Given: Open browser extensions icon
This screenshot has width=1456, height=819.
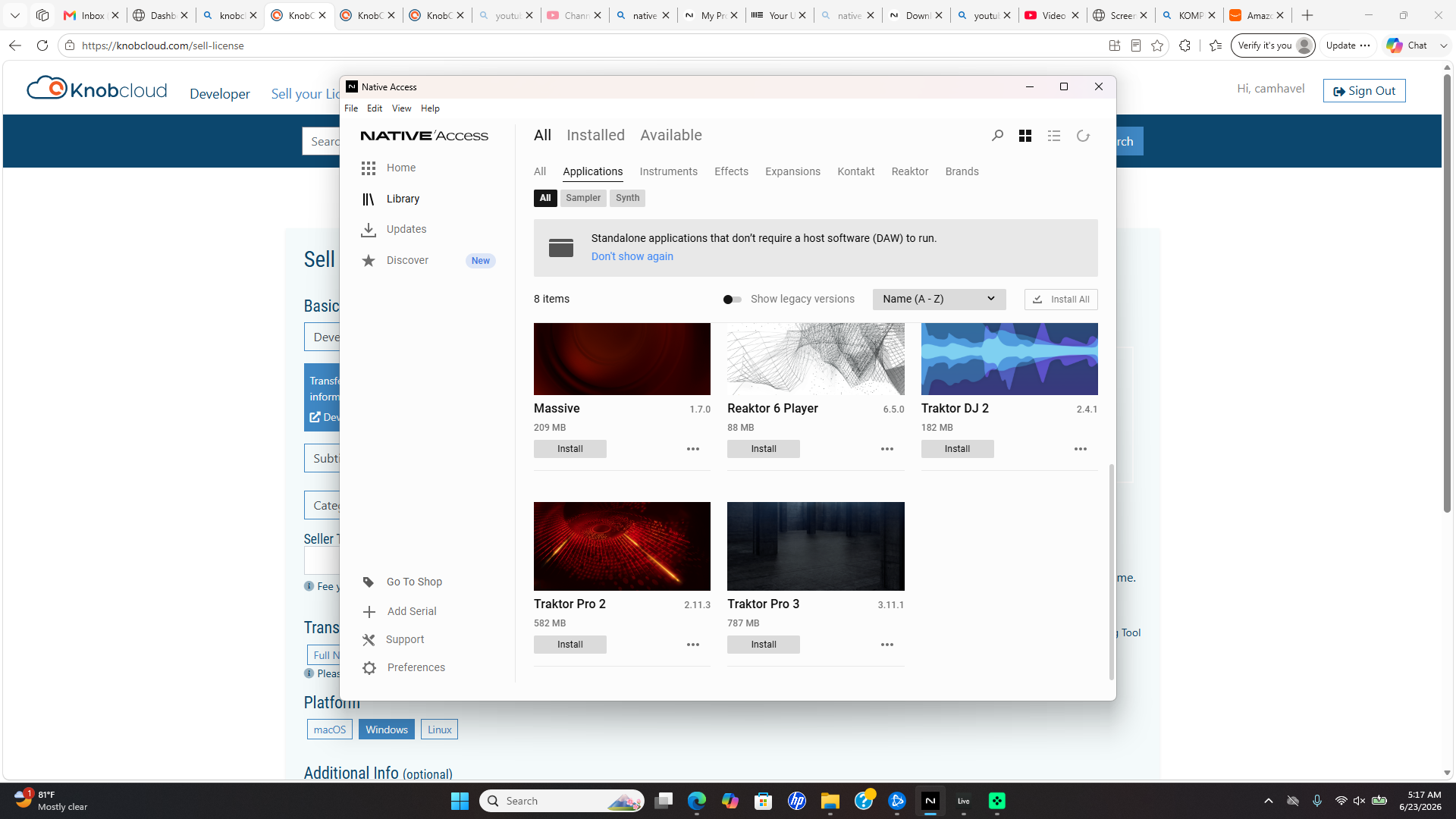Looking at the screenshot, I should pyautogui.click(x=1185, y=45).
